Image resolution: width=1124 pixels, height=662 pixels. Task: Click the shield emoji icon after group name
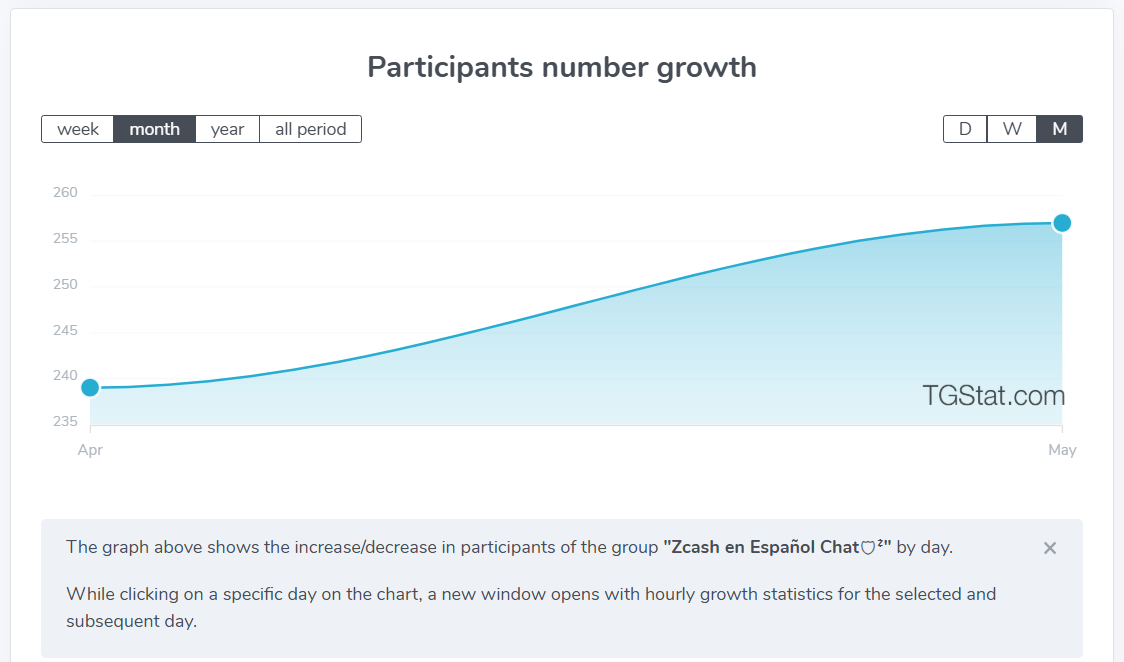click(867, 547)
